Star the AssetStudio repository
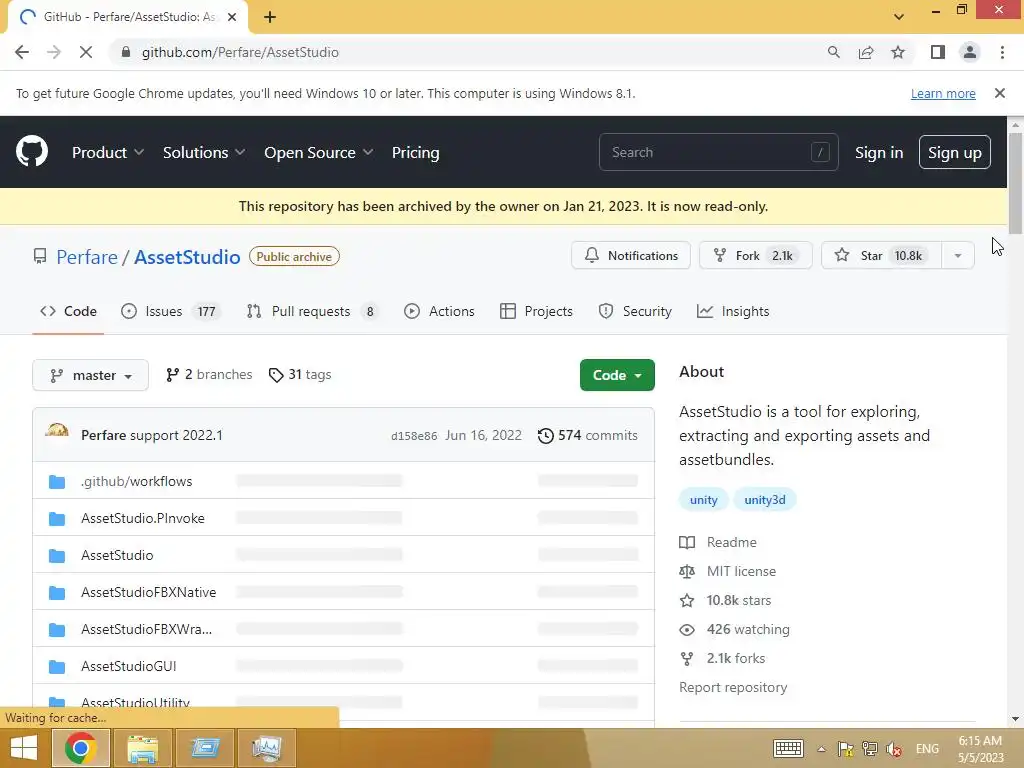This screenshot has height=768, width=1024. 882,255
